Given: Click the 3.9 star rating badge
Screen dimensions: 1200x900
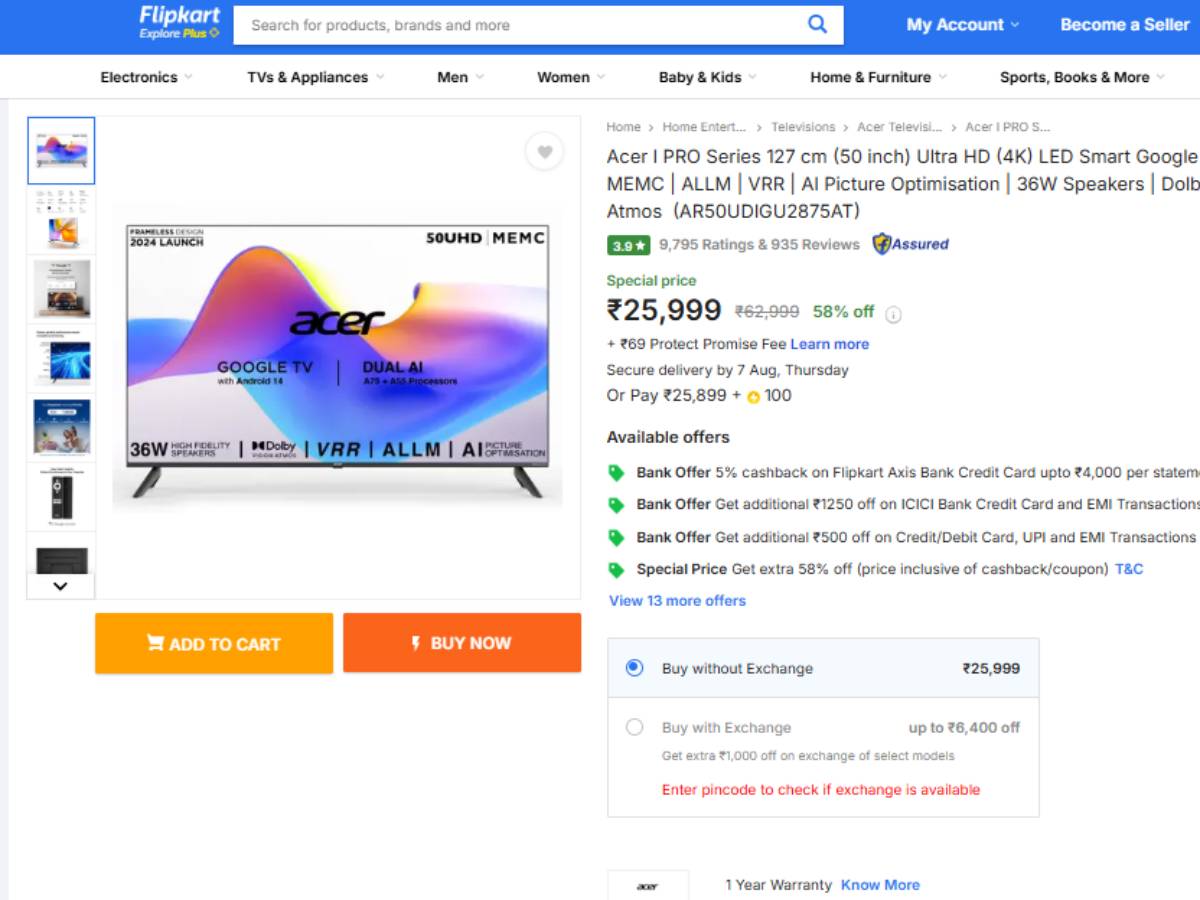Looking at the screenshot, I should (629, 245).
